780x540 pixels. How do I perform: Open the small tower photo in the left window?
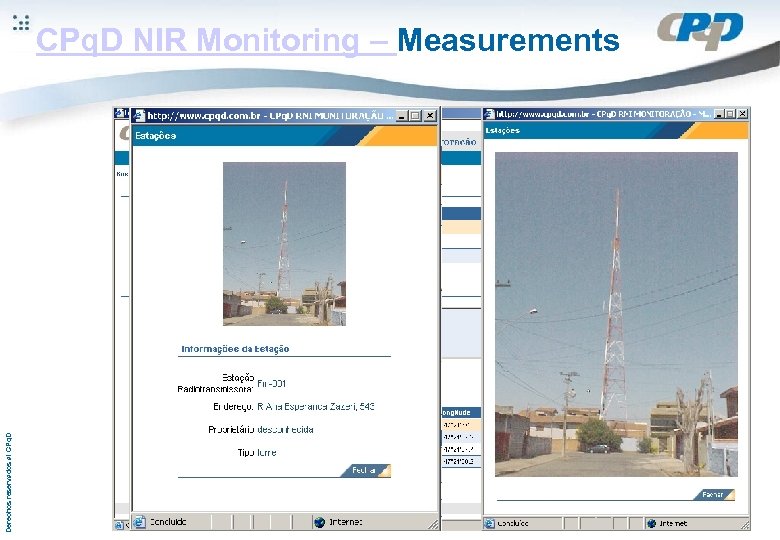tap(284, 244)
